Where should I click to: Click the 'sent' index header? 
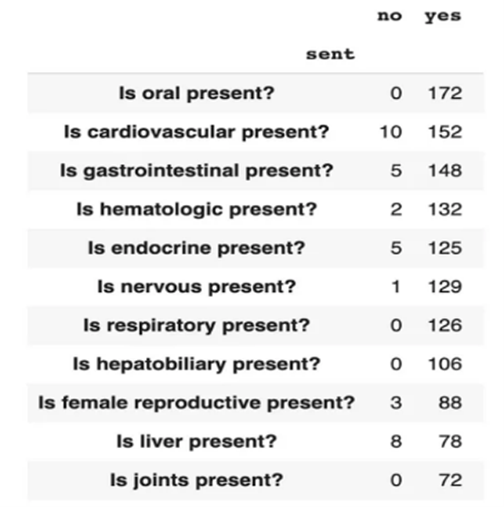pos(330,54)
